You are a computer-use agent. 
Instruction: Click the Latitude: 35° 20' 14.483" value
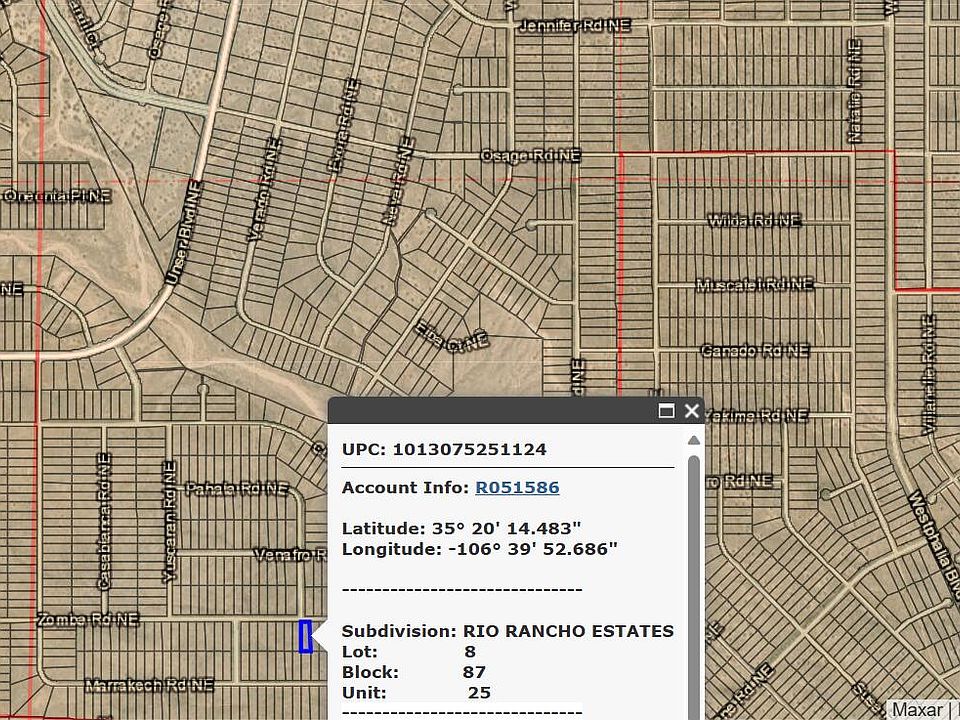[462, 528]
